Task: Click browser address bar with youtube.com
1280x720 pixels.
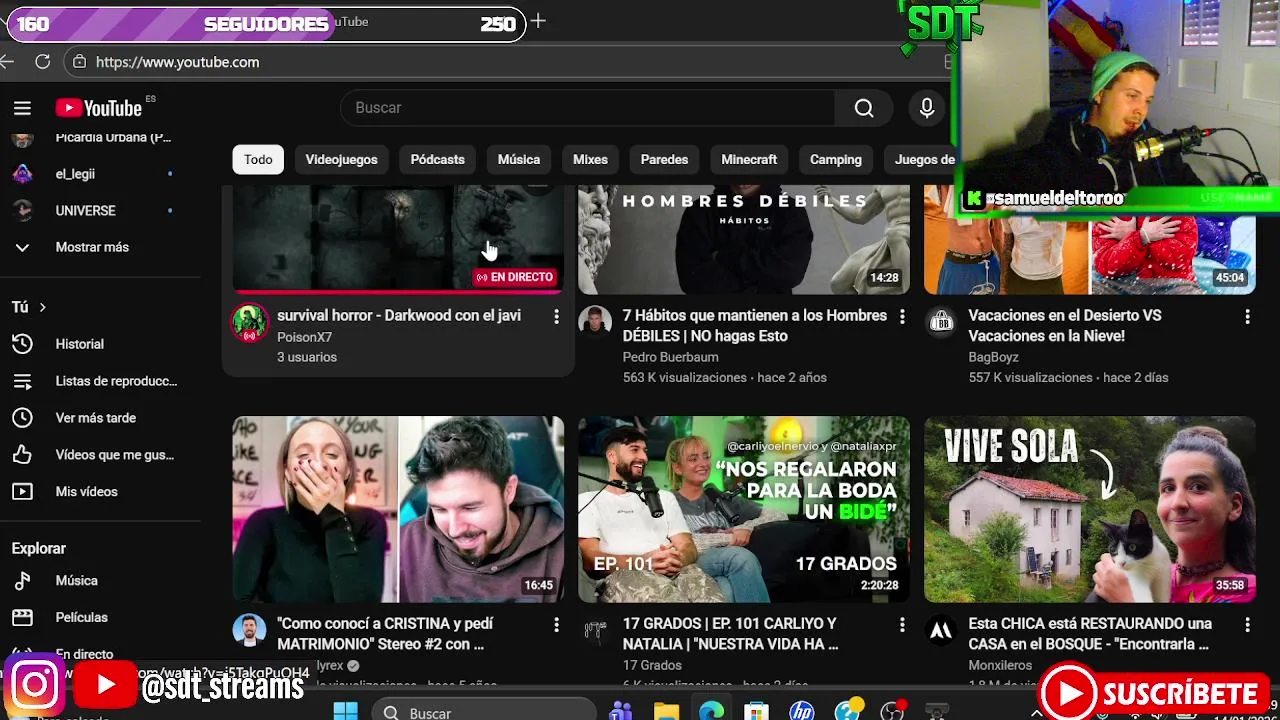Action: click(505, 62)
